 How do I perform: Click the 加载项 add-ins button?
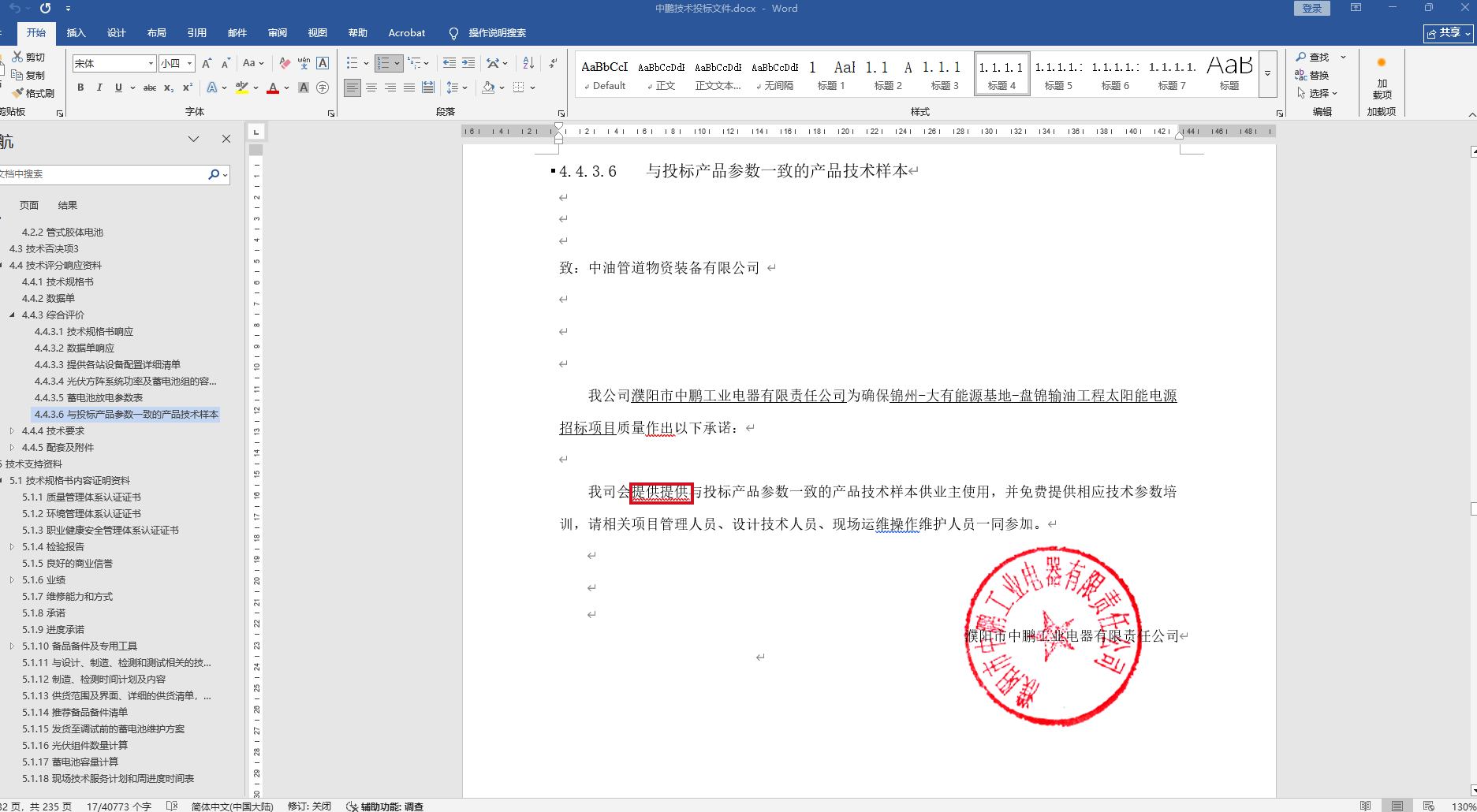[1382, 77]
